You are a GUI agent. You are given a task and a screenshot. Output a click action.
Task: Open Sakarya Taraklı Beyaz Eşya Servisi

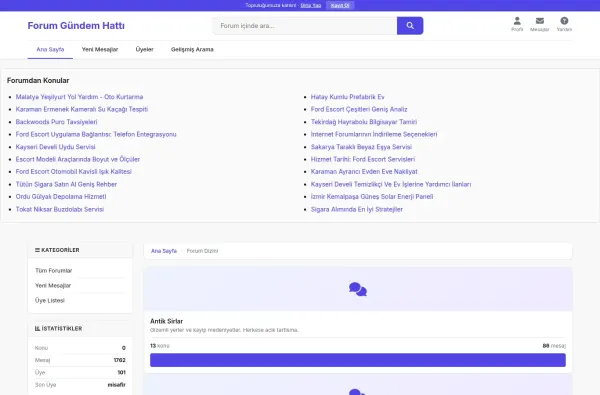click(x=361, y=147)
